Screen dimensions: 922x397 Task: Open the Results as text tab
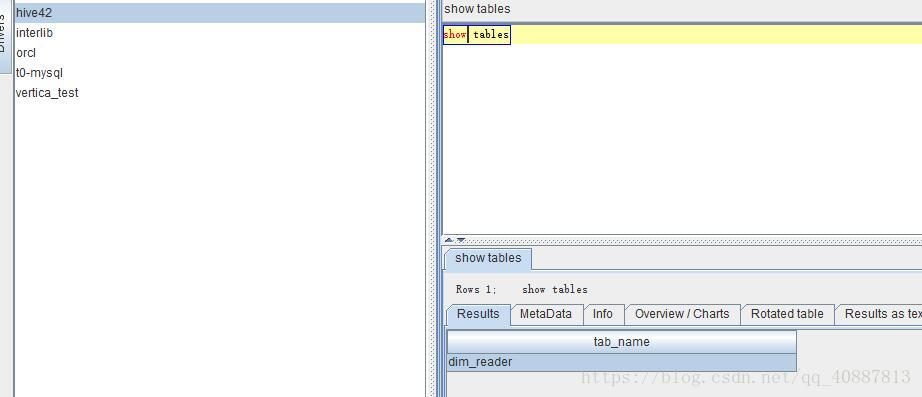pyautogui.click(x=879, y=314)
